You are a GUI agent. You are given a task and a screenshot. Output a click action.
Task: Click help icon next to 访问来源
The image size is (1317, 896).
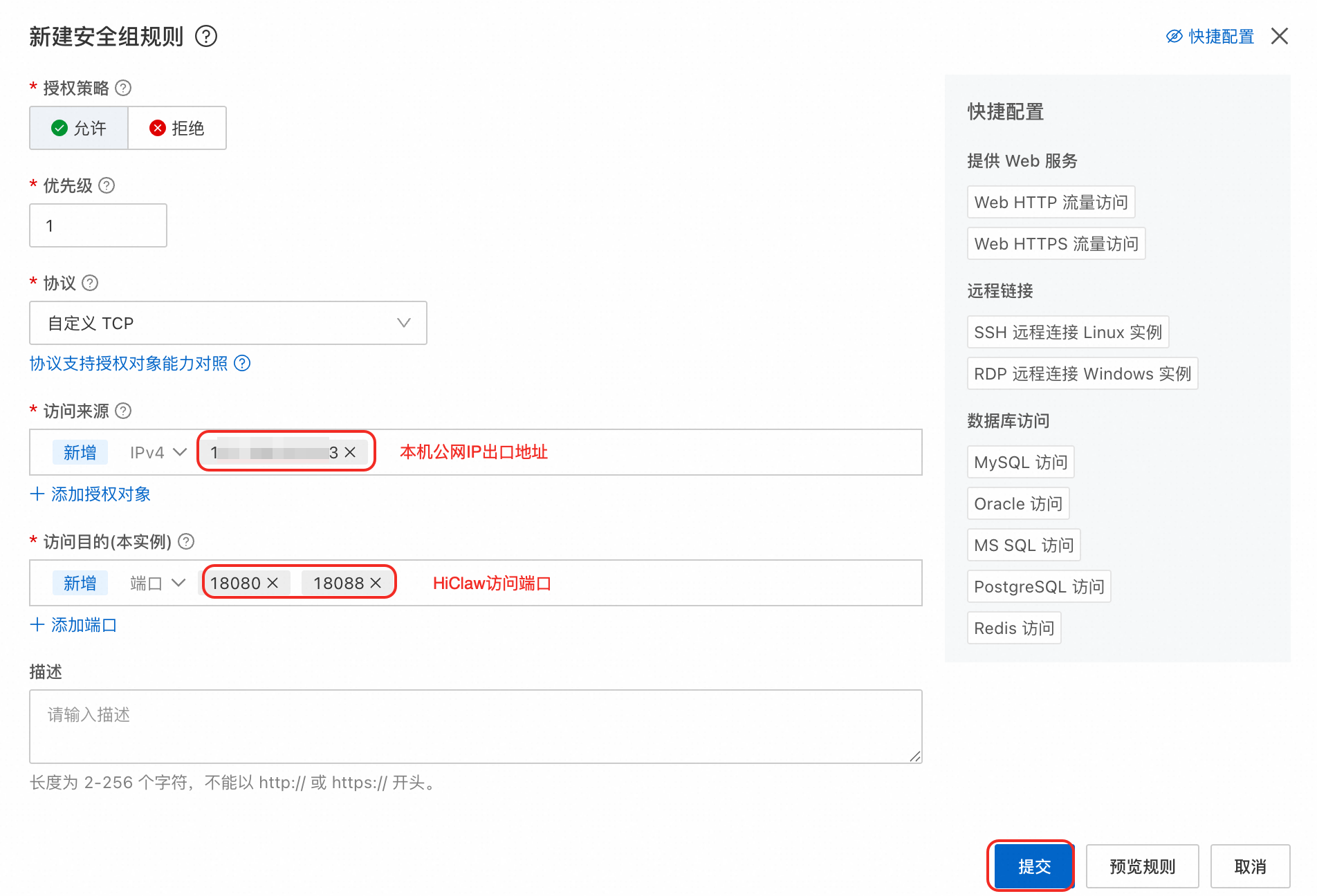(x=123, y=411)
